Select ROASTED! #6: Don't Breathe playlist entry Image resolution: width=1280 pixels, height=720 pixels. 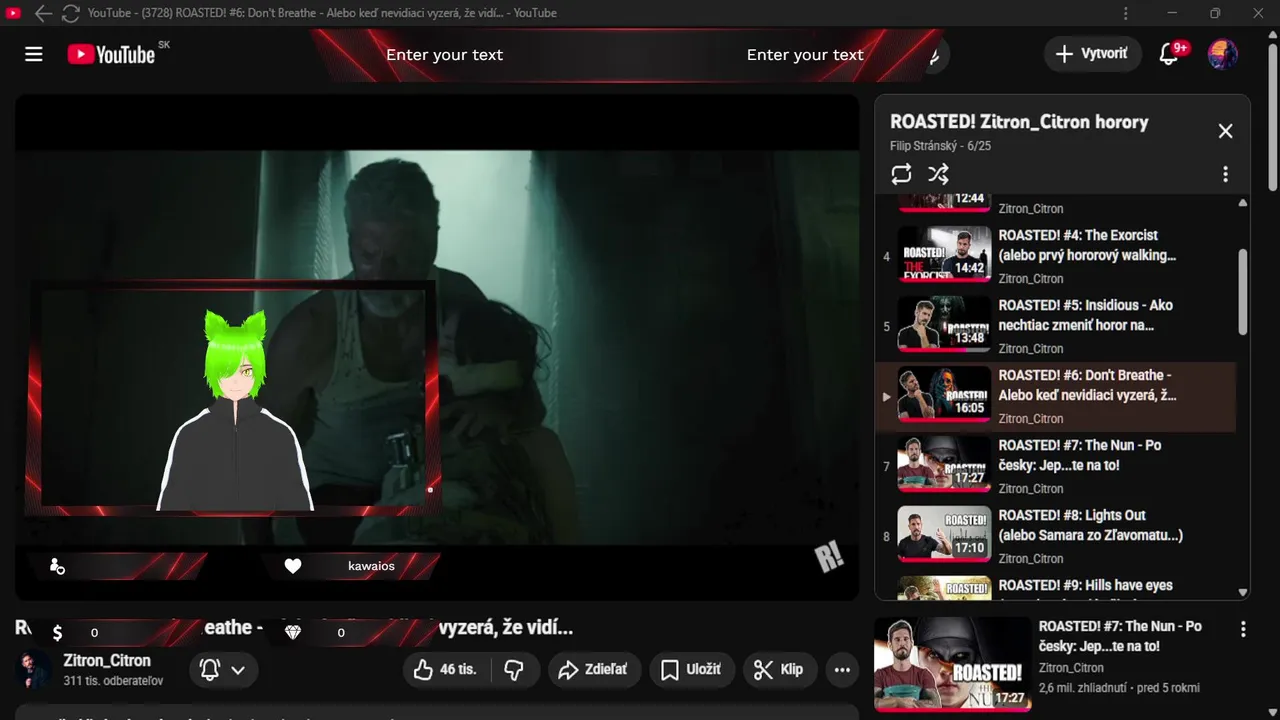coord(1055,397)
